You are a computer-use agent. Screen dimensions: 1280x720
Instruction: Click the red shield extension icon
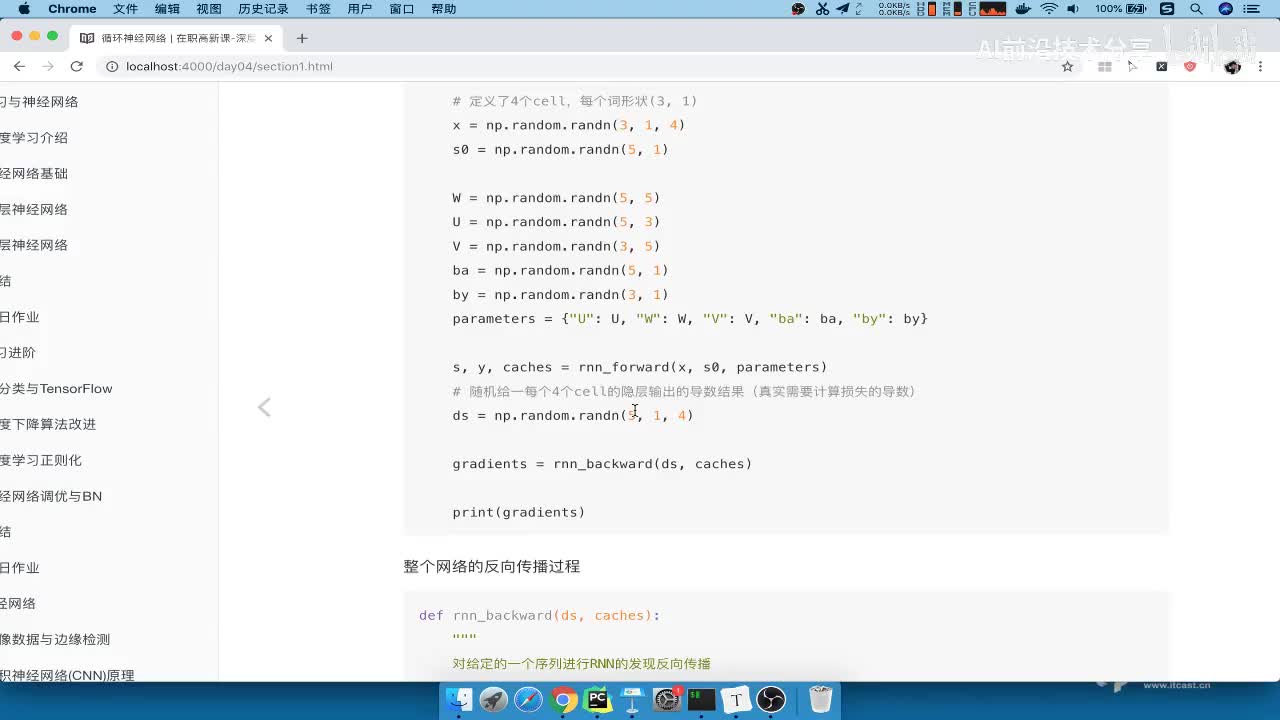(1190, 66)
